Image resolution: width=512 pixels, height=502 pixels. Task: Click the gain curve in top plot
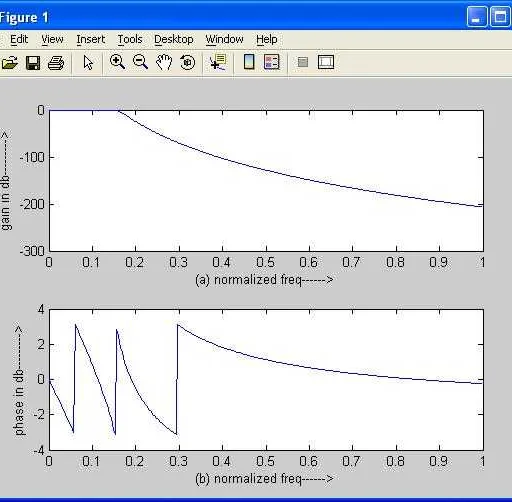(x=266, y=170)
